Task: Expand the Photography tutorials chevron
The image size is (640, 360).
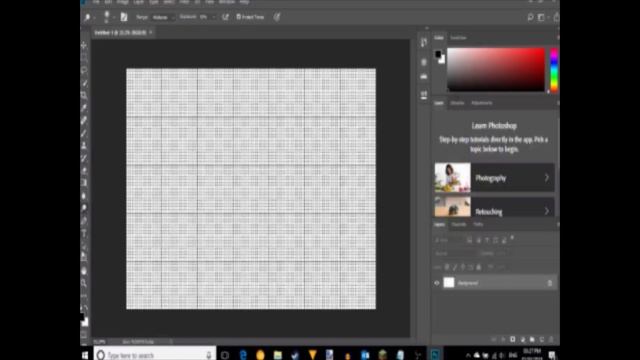Action: point(547,178)
